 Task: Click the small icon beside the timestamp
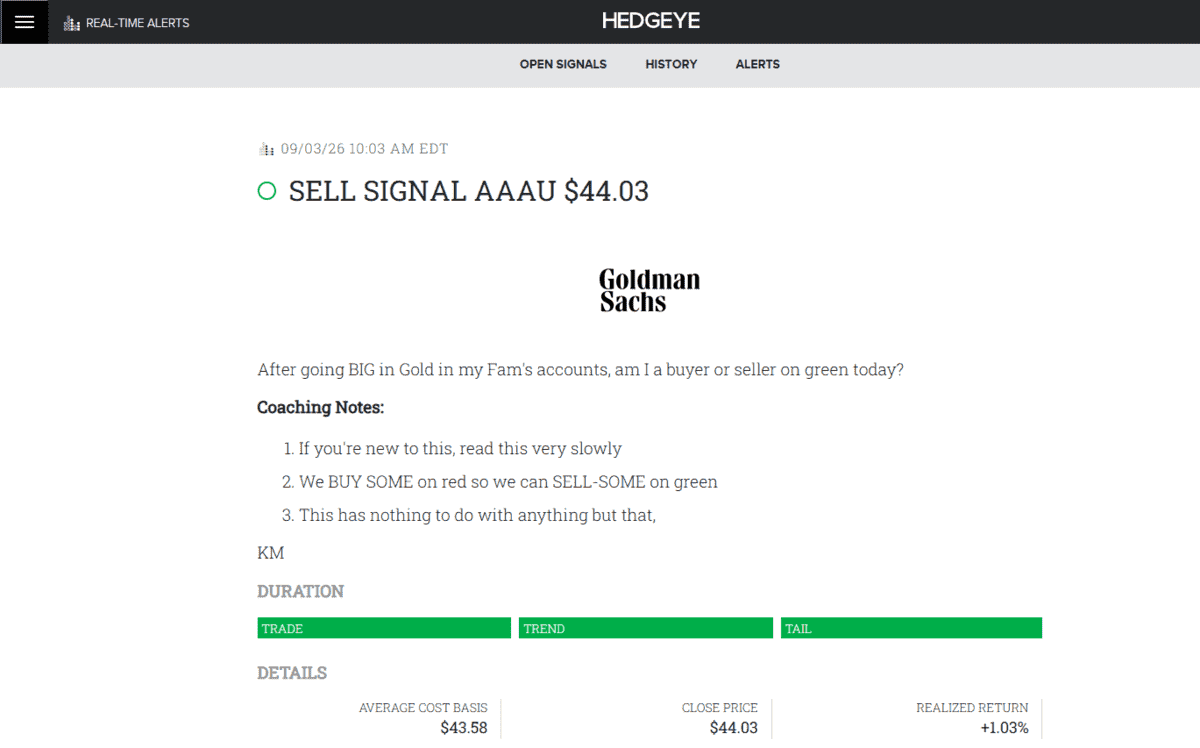point(266,149)
